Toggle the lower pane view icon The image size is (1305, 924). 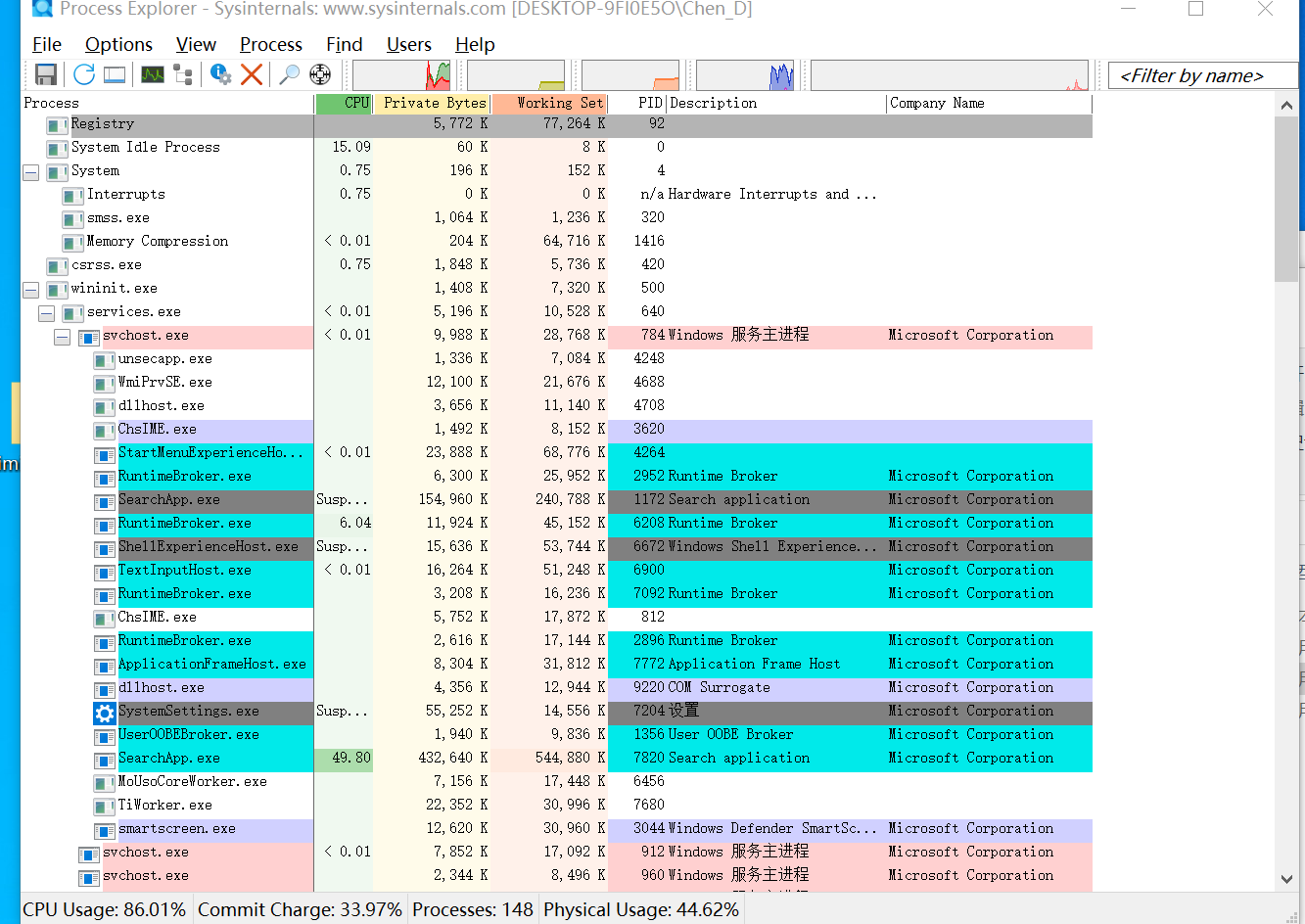(115, 74)
